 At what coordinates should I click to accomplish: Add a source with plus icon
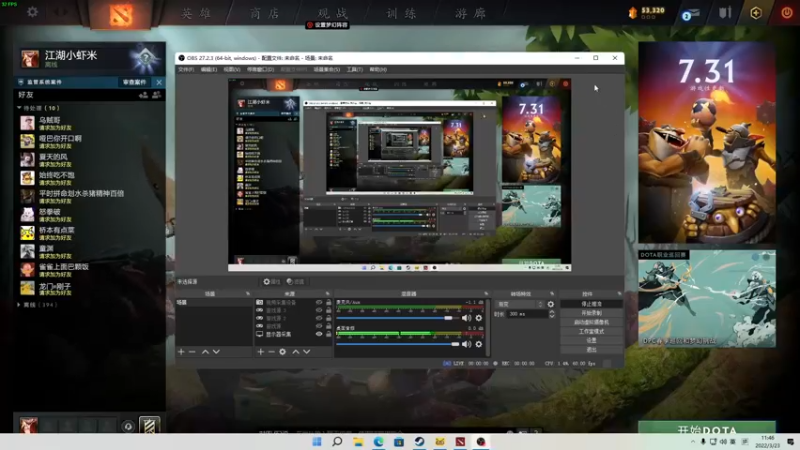(x=261, y=352)
